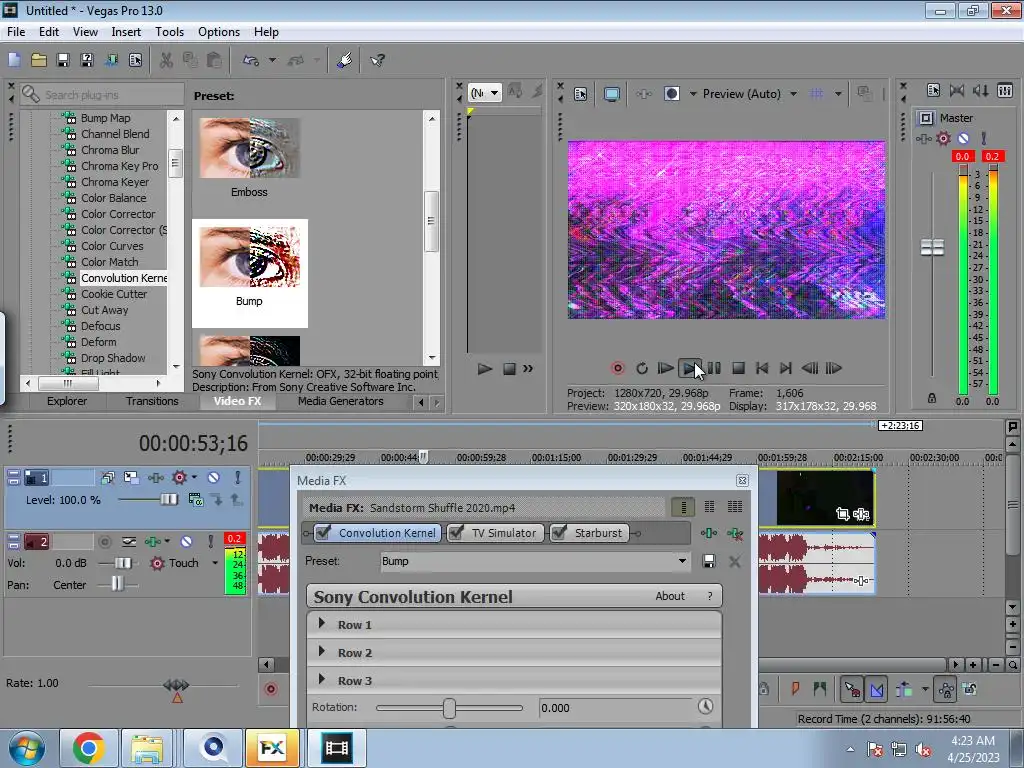Image resolution: width=1024 pixels, height=768 pixels.
Task: Delete preset with X icon in Media FX
Action: (x=735, y=561)
